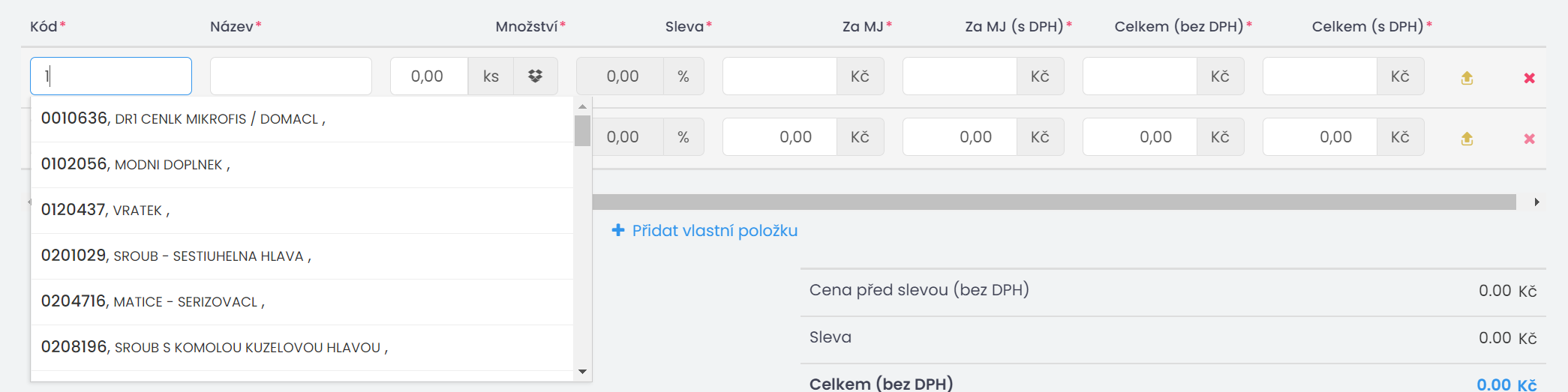Viewport: 1568px width, 392px height.
Task: Click the Za MJ price field in first row
Action: [x=779, y=76]
